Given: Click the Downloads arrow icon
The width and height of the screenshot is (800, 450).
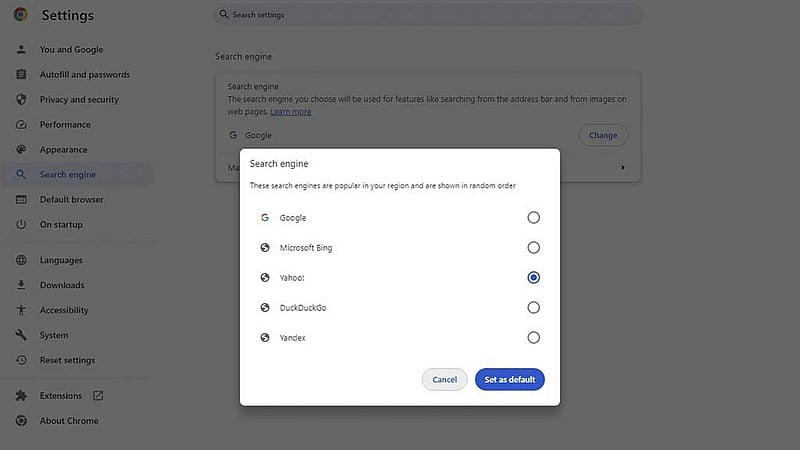Looking at the screenshot, I should [x=21, y=285].
